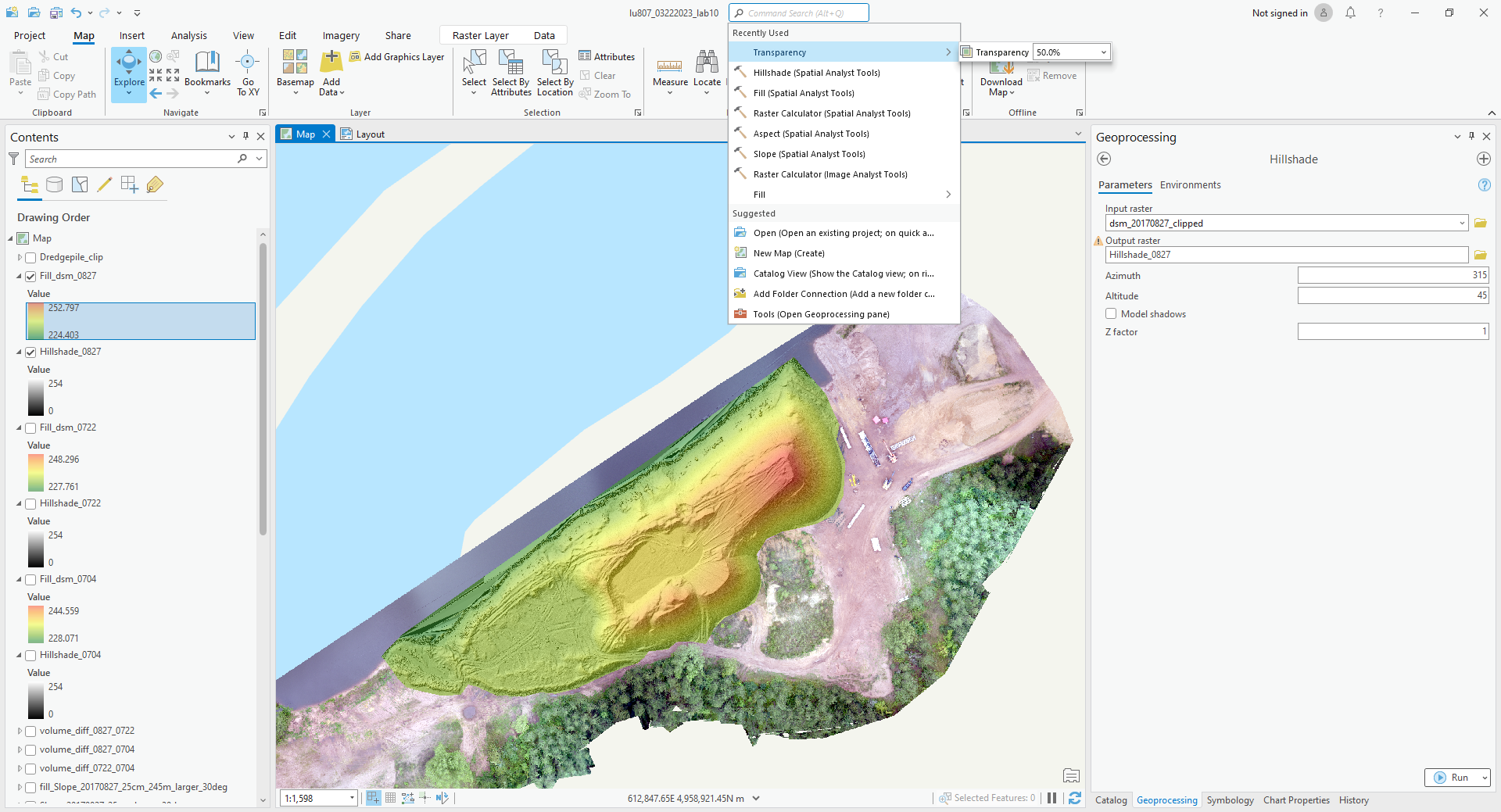
Task: Go back in Geoprocessing pane
Action: tap(1104, 159)
